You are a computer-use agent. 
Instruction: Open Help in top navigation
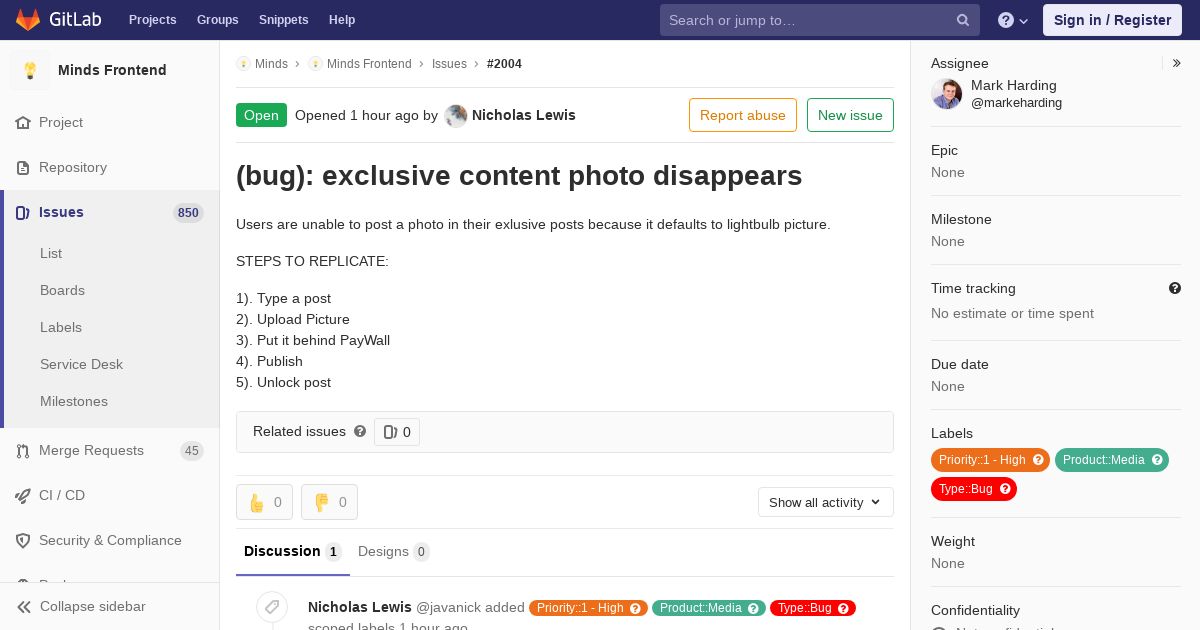pyautogui.click(x=342, y=20)
